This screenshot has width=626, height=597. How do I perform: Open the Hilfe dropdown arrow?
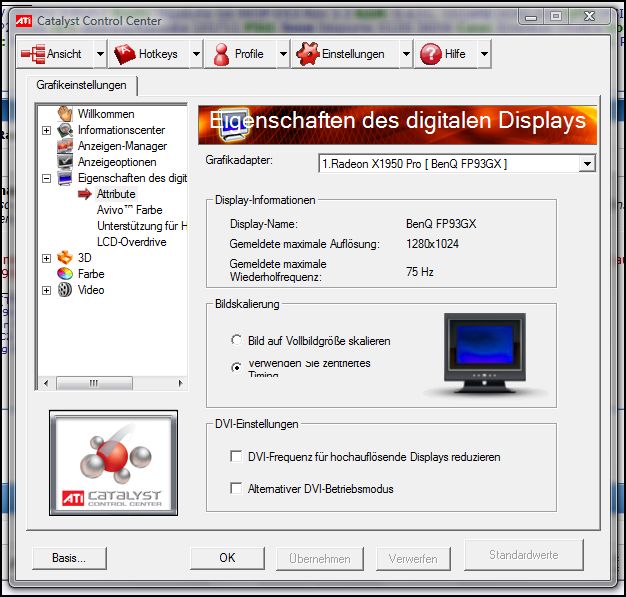point(484,54)
